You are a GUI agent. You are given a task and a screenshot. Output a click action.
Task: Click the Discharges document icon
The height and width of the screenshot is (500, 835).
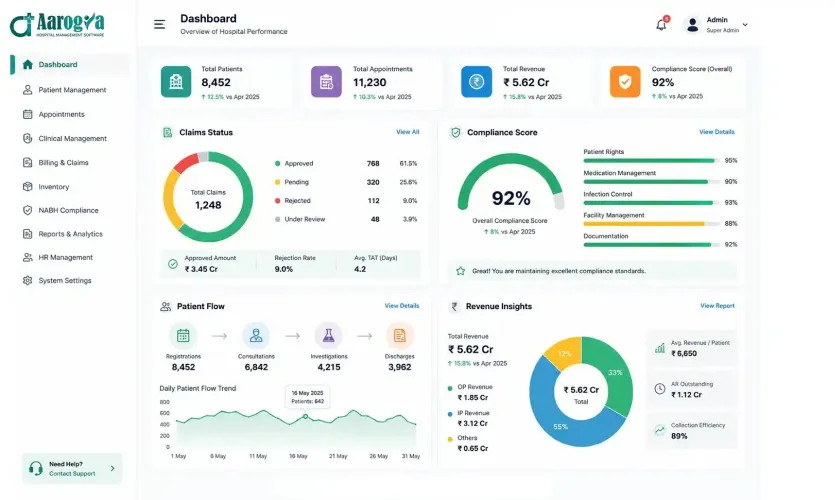click(x=399, y=335)
